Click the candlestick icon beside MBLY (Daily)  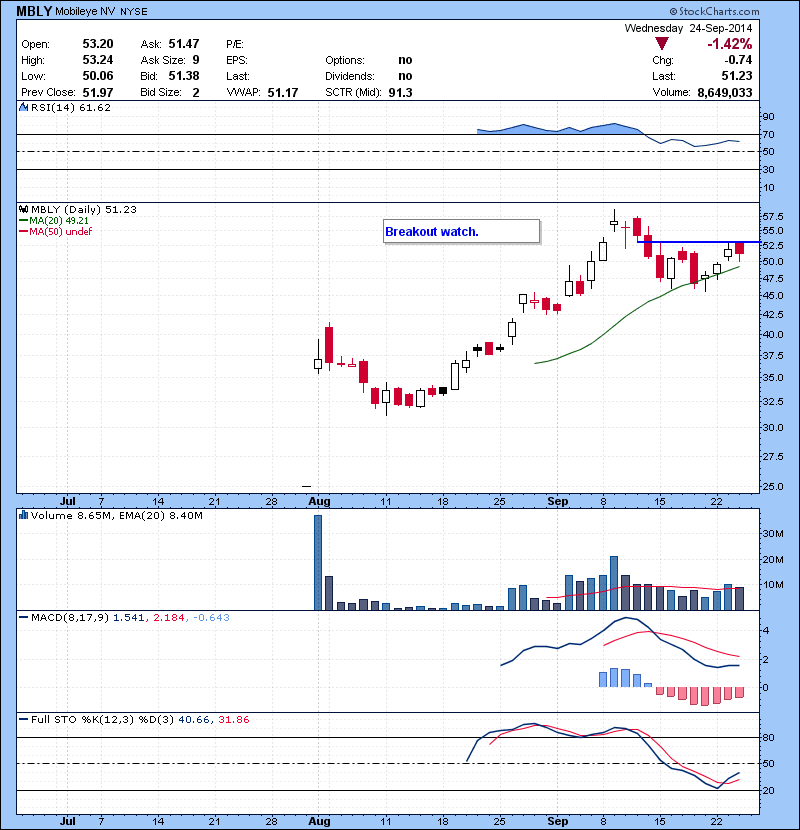[x=24, y=210]
